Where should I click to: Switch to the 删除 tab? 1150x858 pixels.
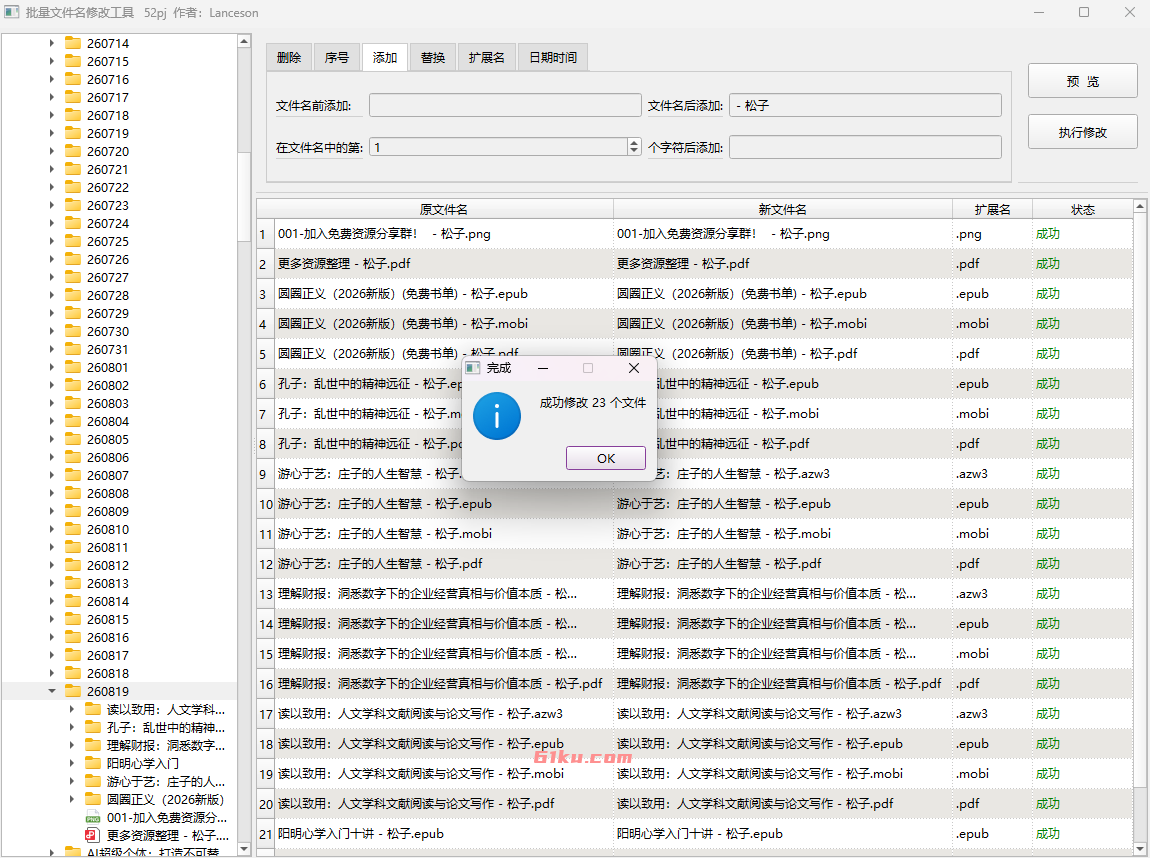(289, 57)
